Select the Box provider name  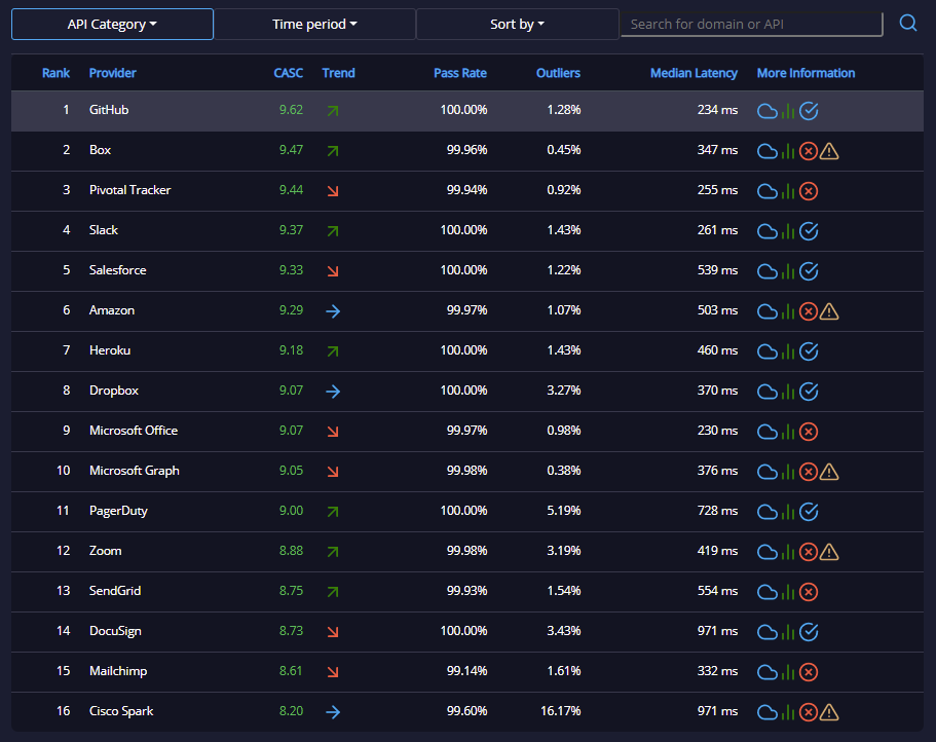click(100, 150)
